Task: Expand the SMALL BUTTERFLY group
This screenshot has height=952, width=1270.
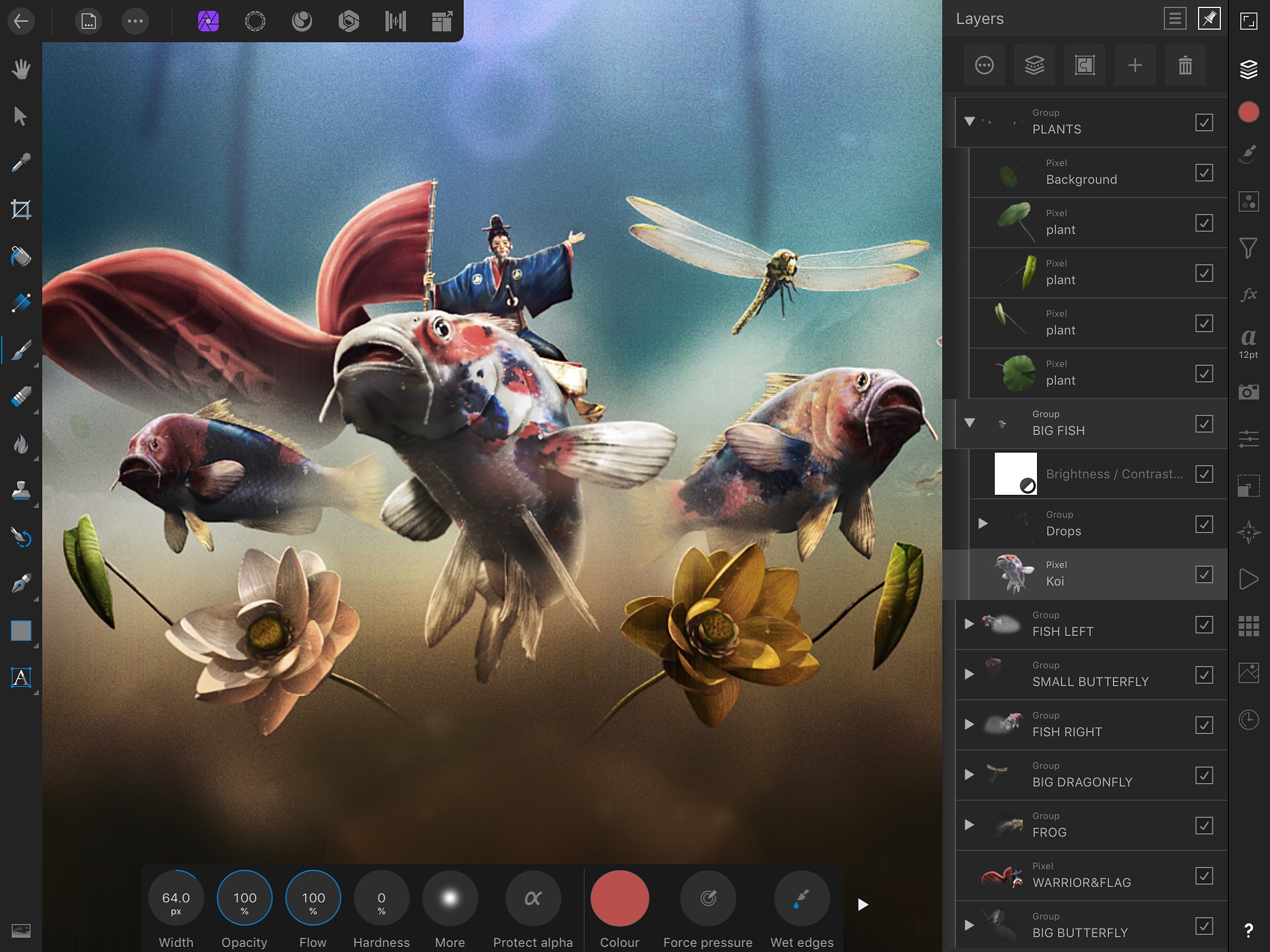Action: point(970,674)
